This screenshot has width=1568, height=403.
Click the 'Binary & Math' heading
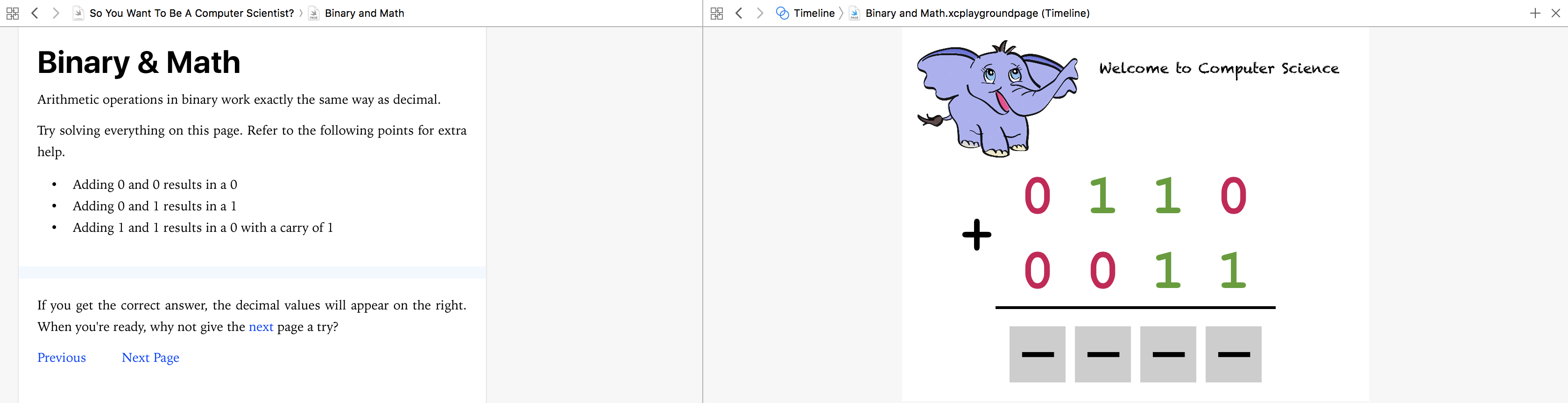point(139,62)
